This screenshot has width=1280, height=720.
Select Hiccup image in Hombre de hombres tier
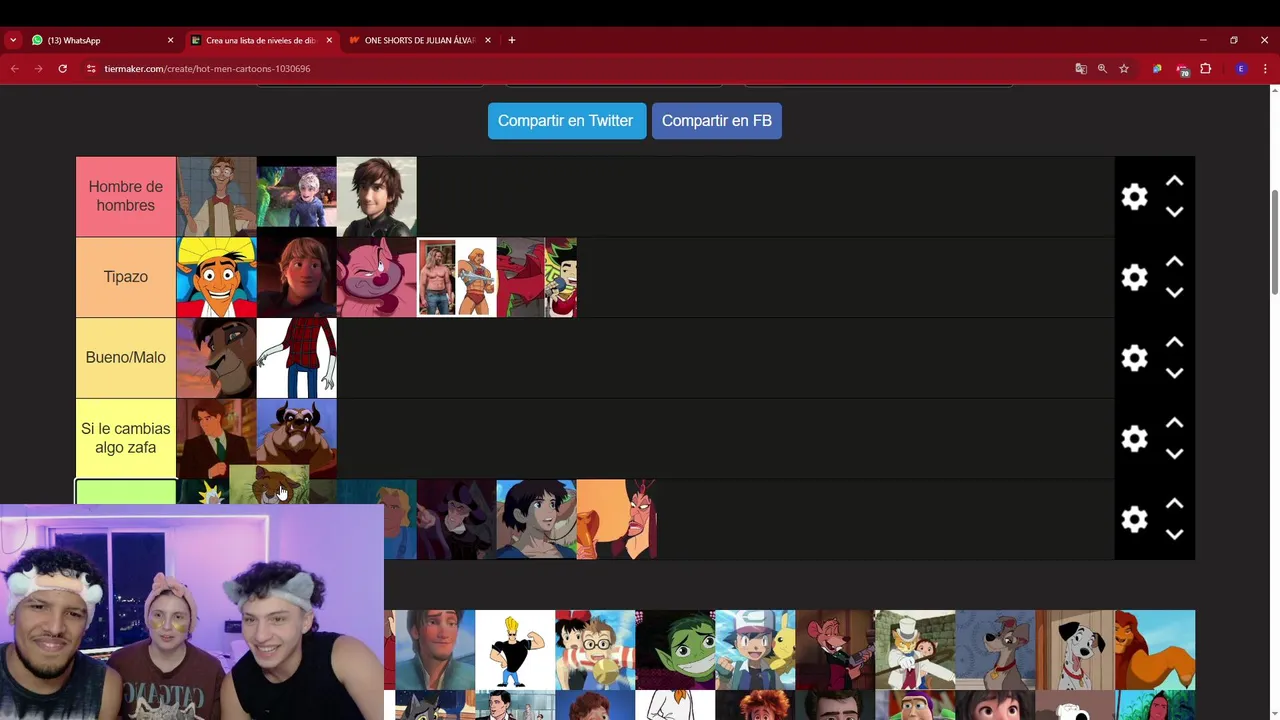(x=377, y=196)
